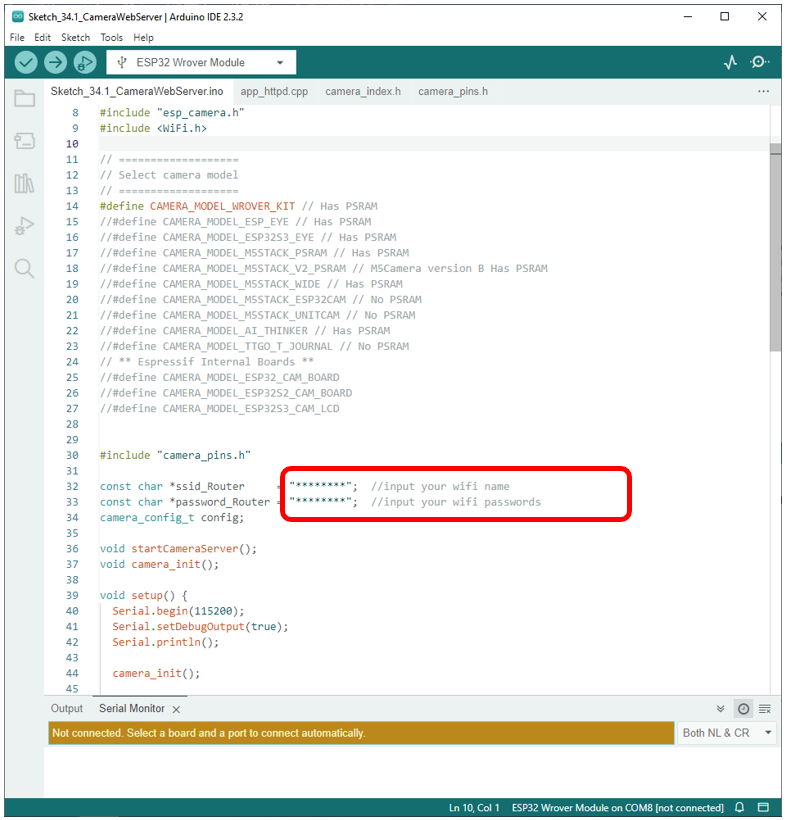Click line number 10 in the gutter
This screenshot has width=787, height=820.
(72, 144)
